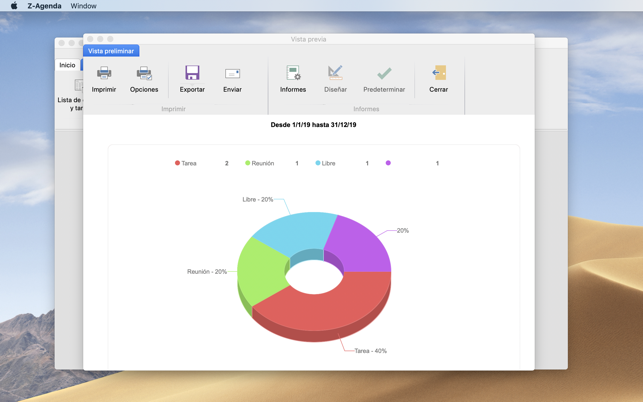Select the Vista preliminar tab
The width and height of the screenshot is (643, 402).
click(x=111, y=51)
